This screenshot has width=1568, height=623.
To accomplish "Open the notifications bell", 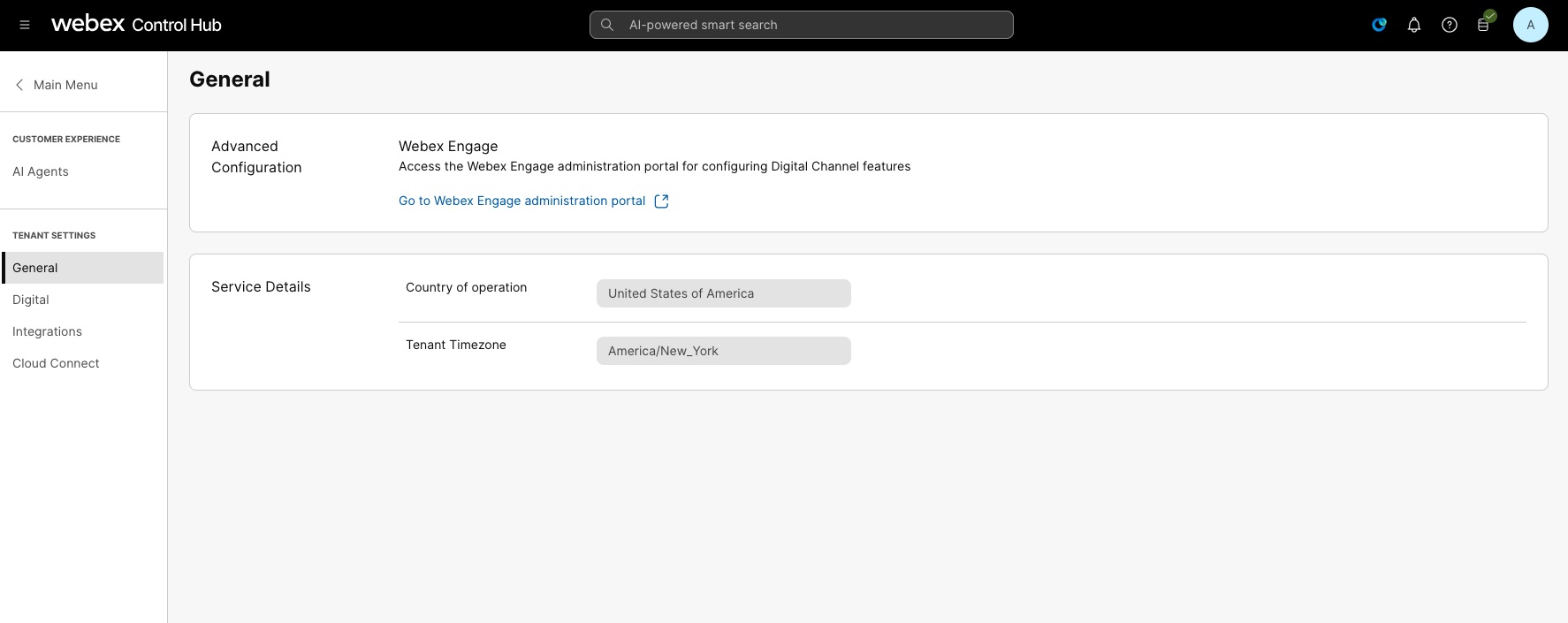I will [x=1414, y=25].
